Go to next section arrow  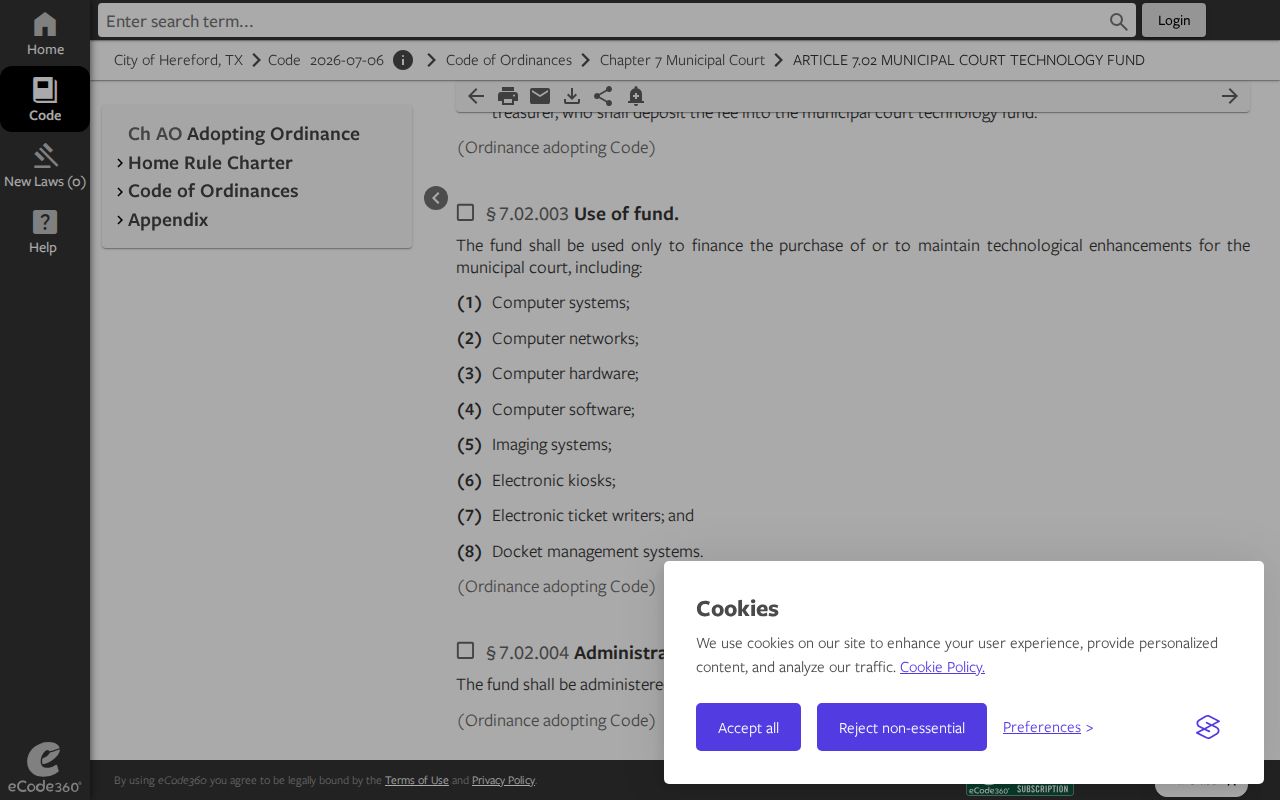click(1230, 96)
